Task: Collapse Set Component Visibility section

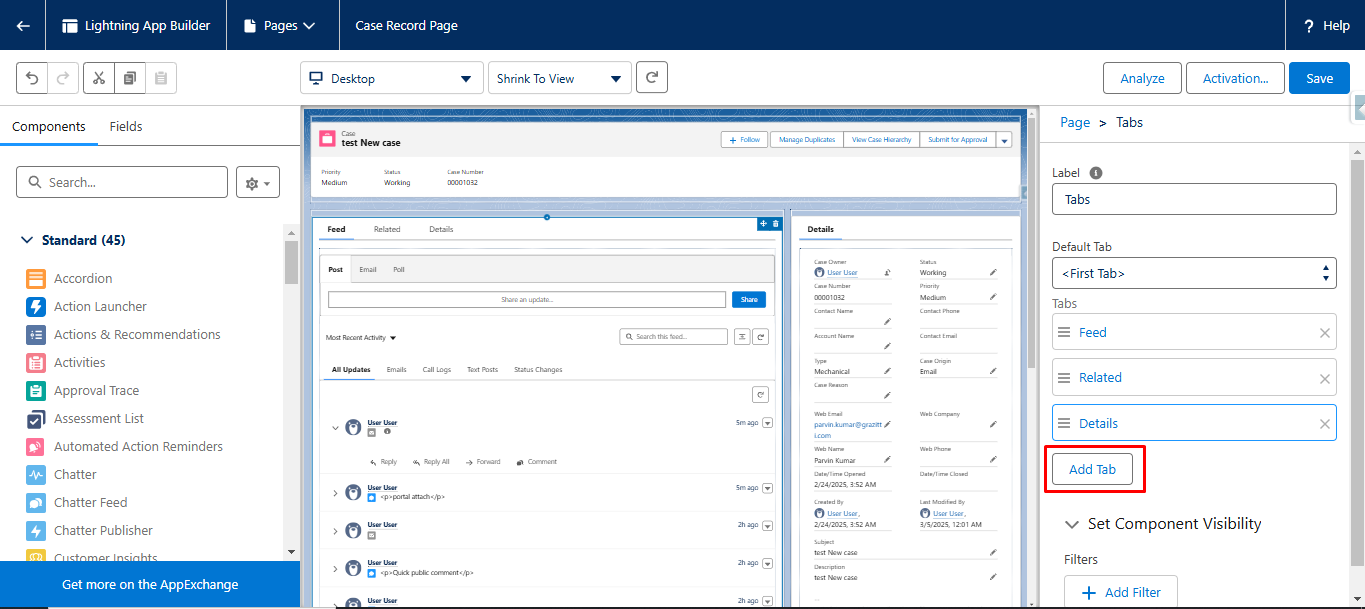Action: pyautogui.click(x=1072, y=524)
